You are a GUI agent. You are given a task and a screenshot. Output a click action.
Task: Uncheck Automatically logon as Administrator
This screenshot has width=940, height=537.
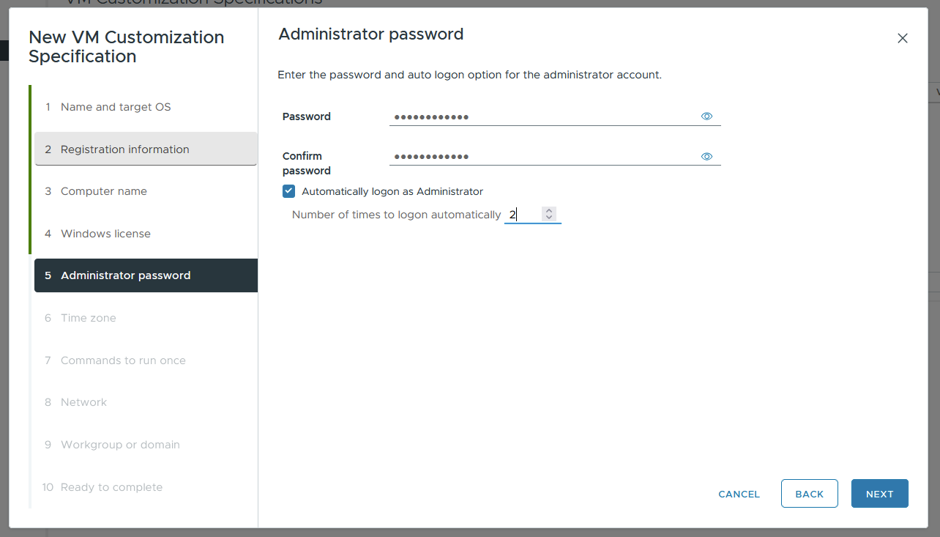289,191
